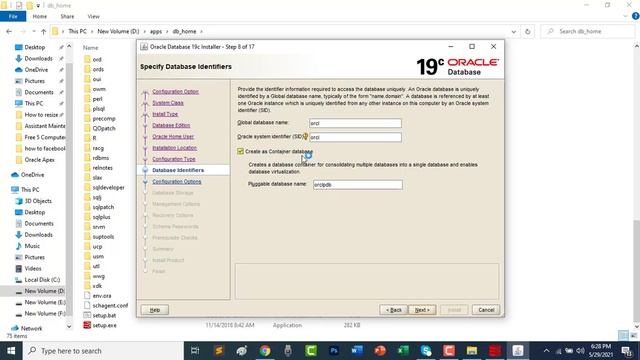Click 'This PC' in address breadcrumb

(x=78, y=31)
